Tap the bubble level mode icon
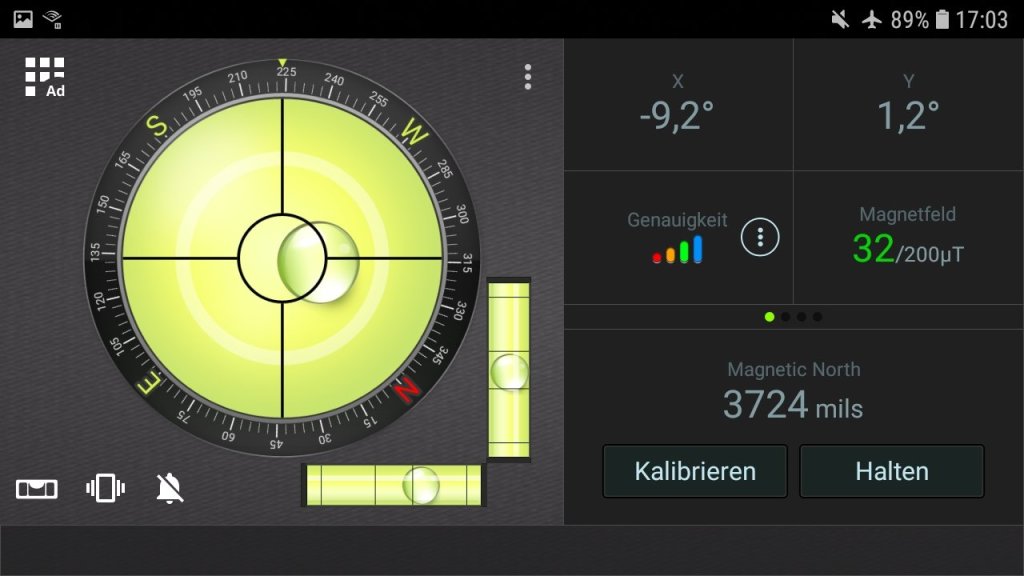This screenshot has width=1024, height=576. pos(37,489)
